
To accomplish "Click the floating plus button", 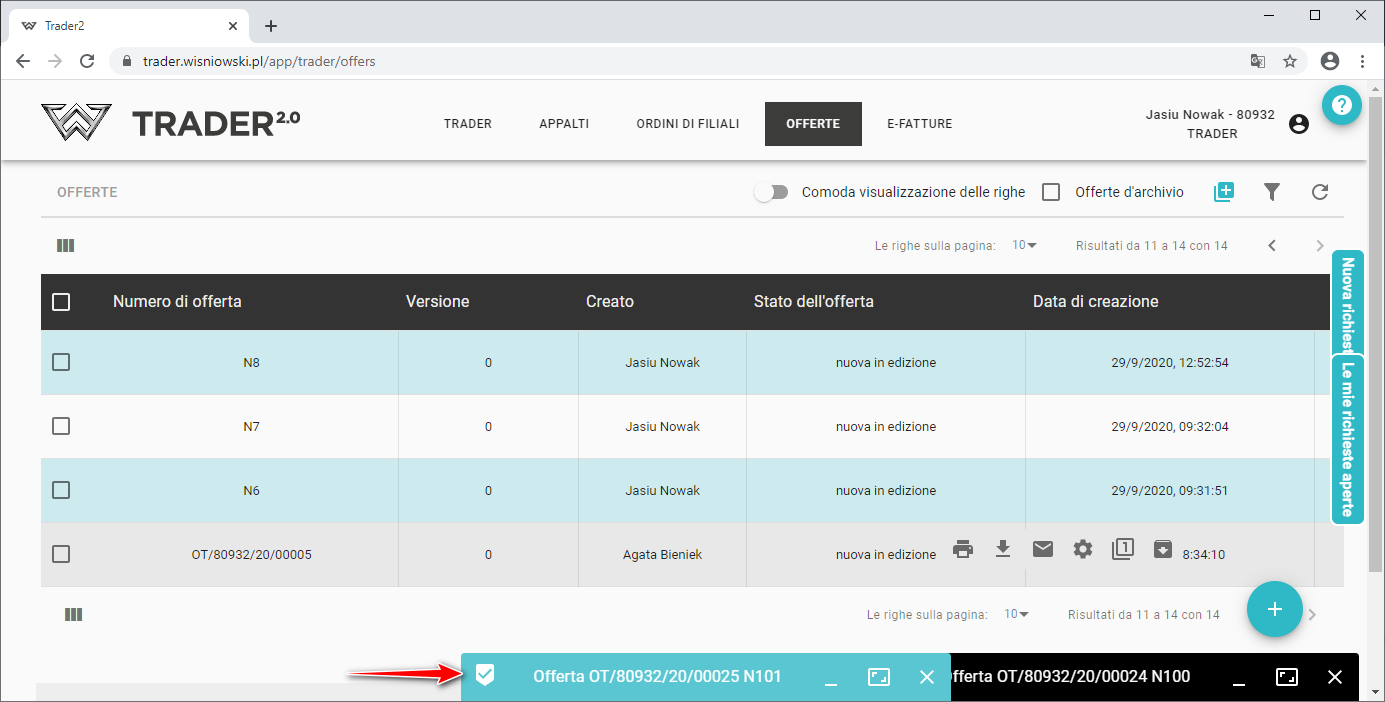I will [x=1274, y=608].
